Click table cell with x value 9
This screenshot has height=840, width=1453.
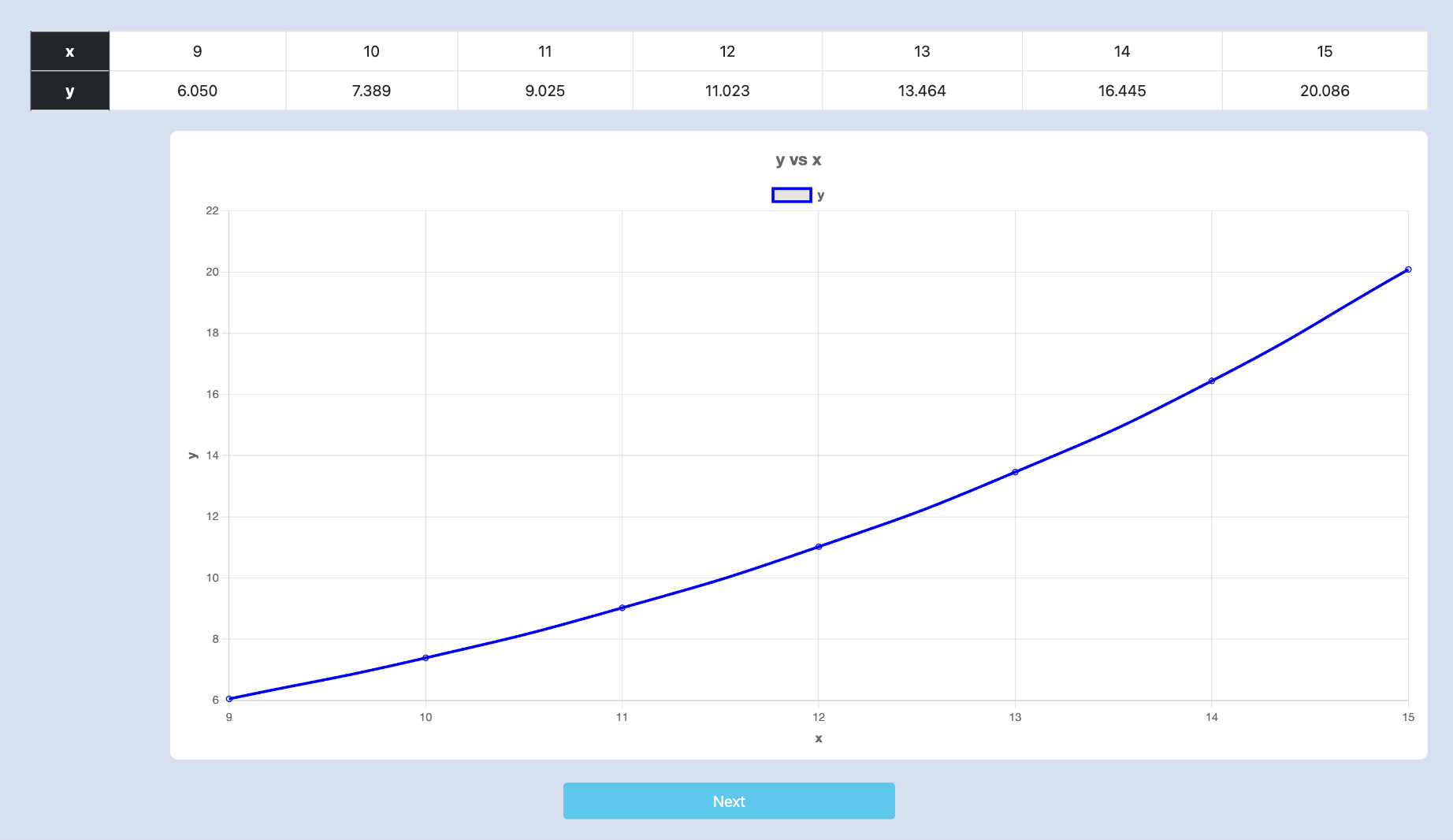198,51
